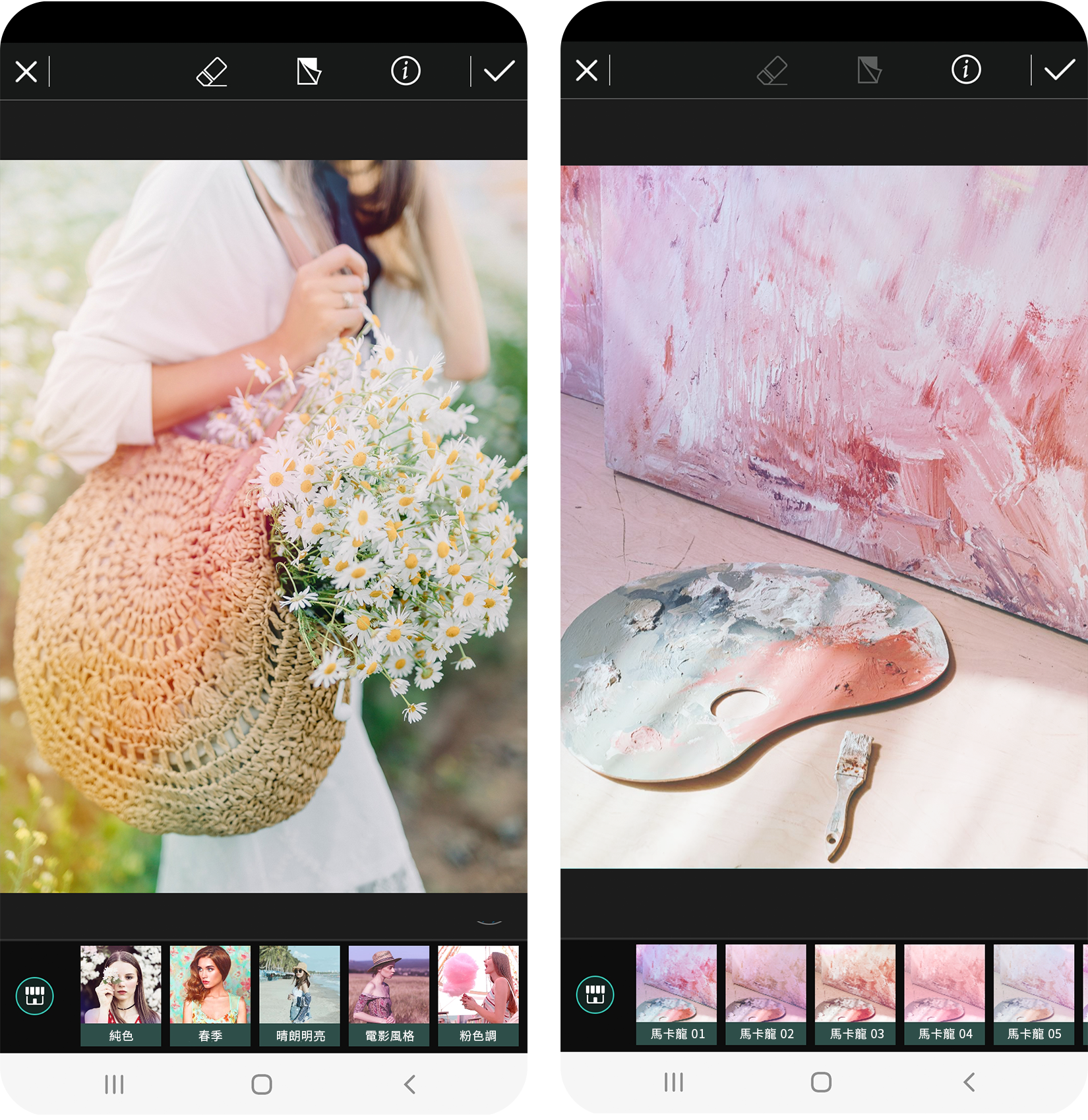Select the 純色 filter category

[x=121, y=995]
